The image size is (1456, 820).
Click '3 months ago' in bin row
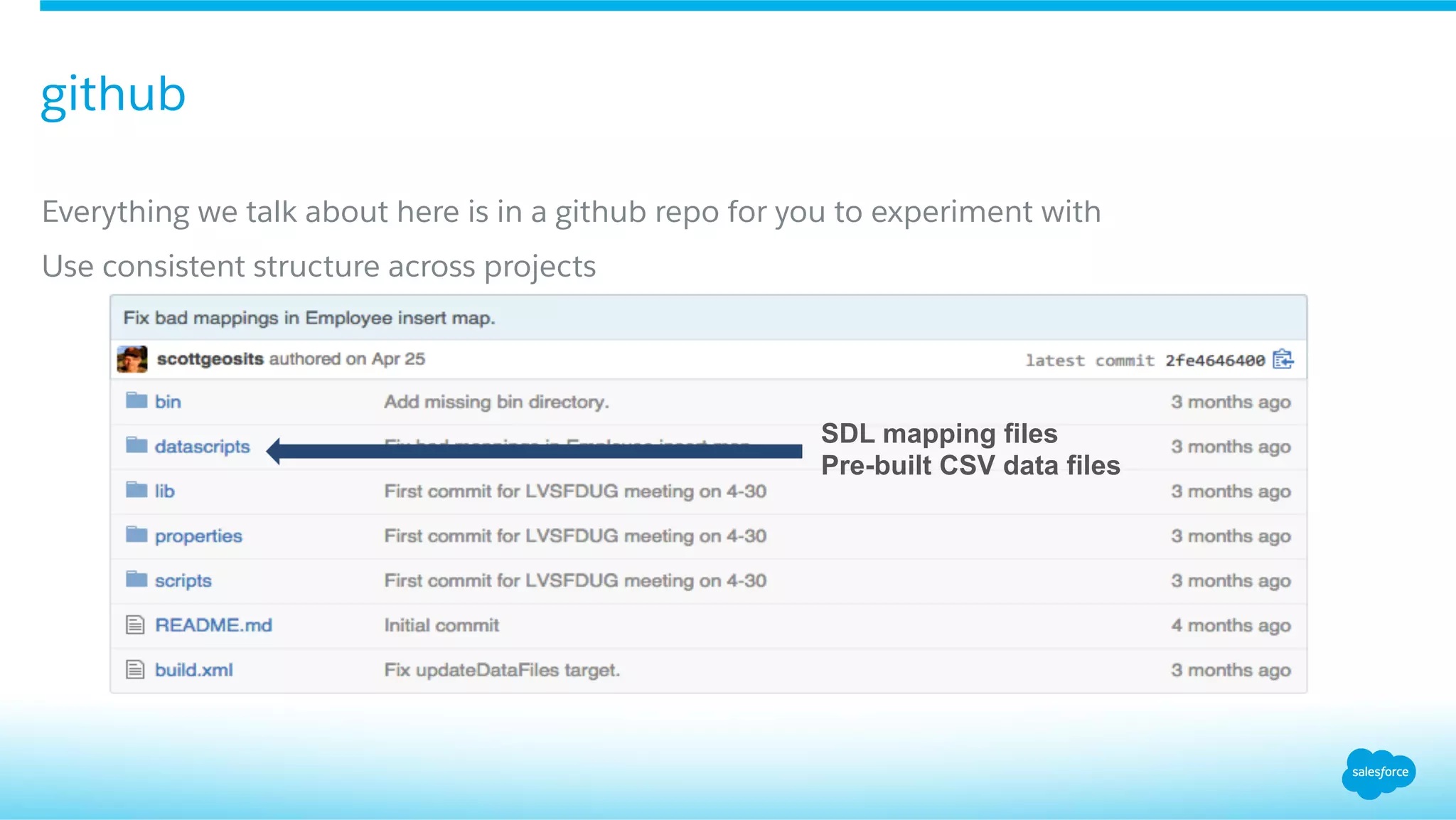pos(1231,403)
